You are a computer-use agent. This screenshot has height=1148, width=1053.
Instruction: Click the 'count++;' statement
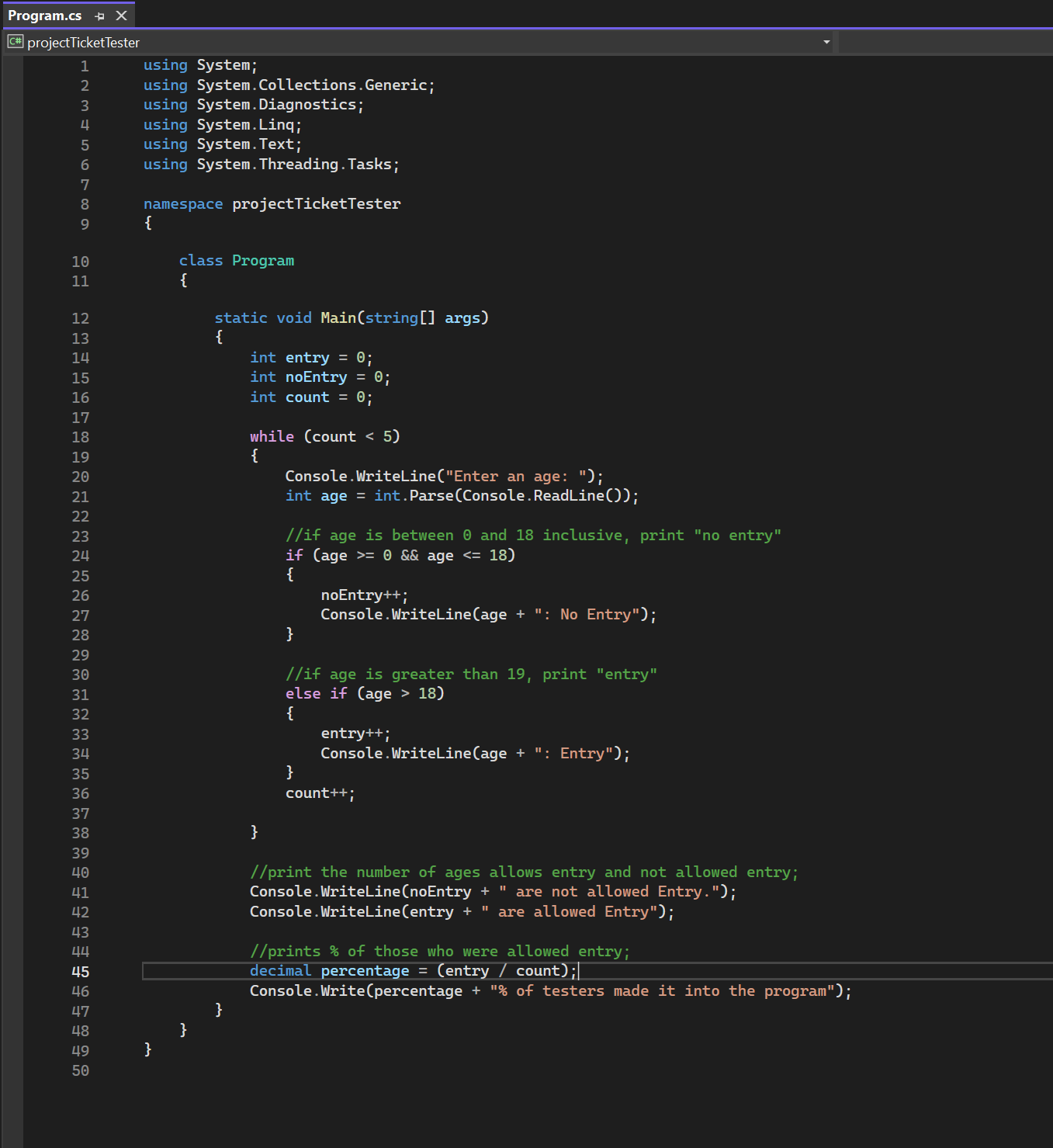[320, 793]
